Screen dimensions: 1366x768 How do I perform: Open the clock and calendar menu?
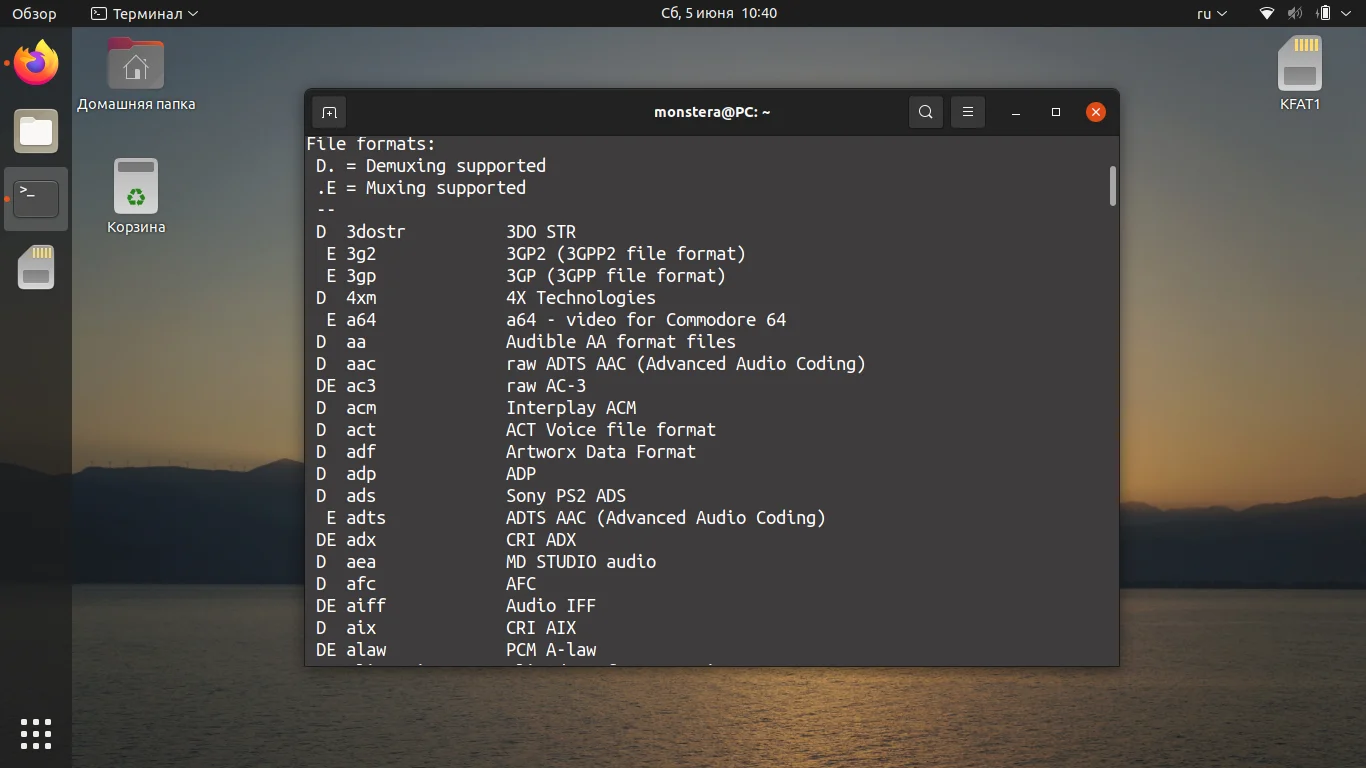click(x=719, y=13)
